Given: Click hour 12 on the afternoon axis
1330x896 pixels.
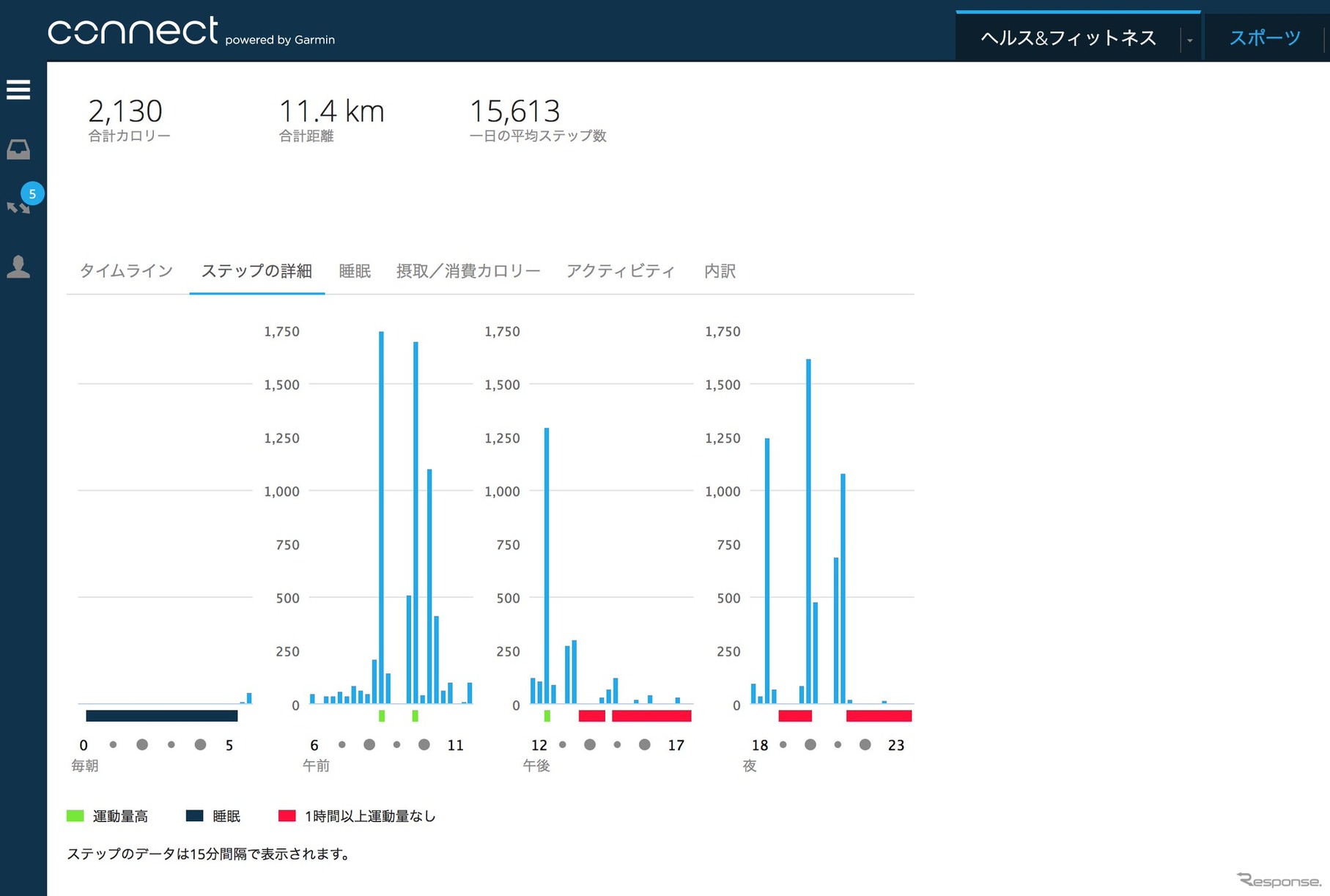Looking at the screenshot, I should coord(539,745).
